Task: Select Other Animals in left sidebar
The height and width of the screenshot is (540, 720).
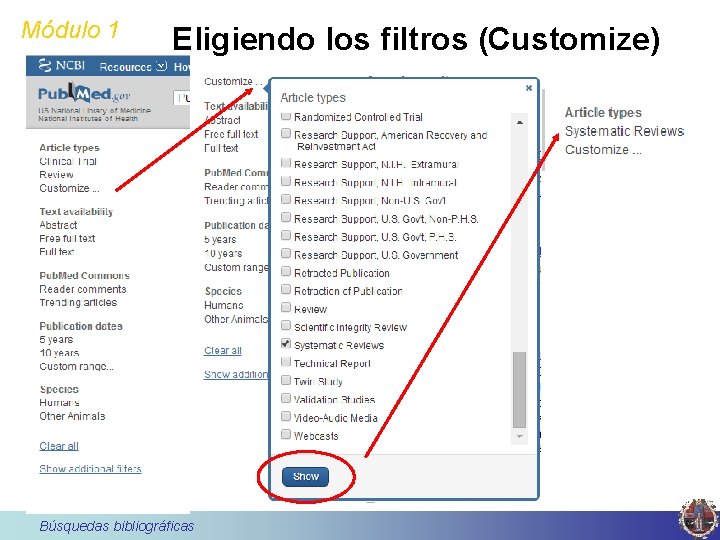Action: pos(72,416)
